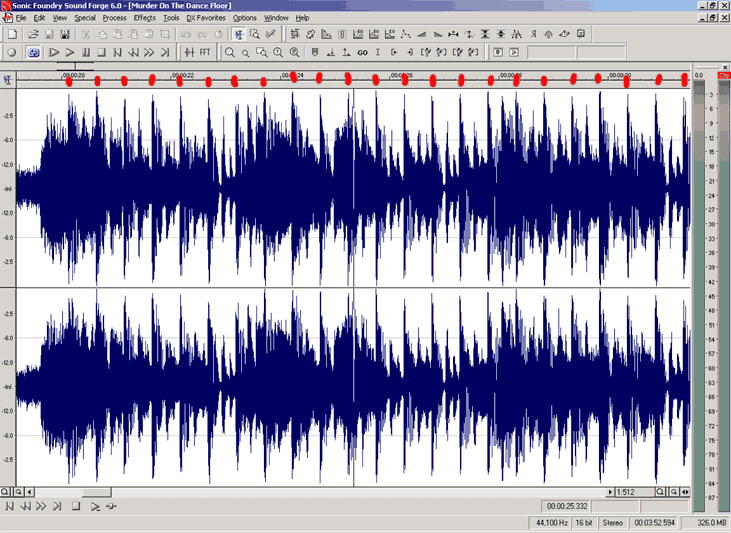This screenshot has width=731, height=533.
Task: Open the Special menu
Action: pyautogui.click(x=85, y=18)
